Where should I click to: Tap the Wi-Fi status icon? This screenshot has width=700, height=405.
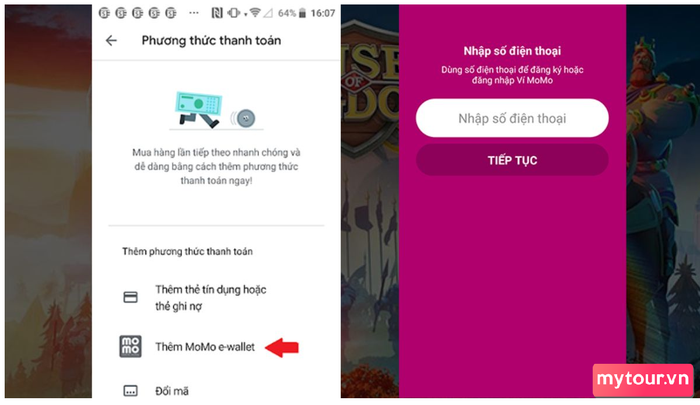255,13
